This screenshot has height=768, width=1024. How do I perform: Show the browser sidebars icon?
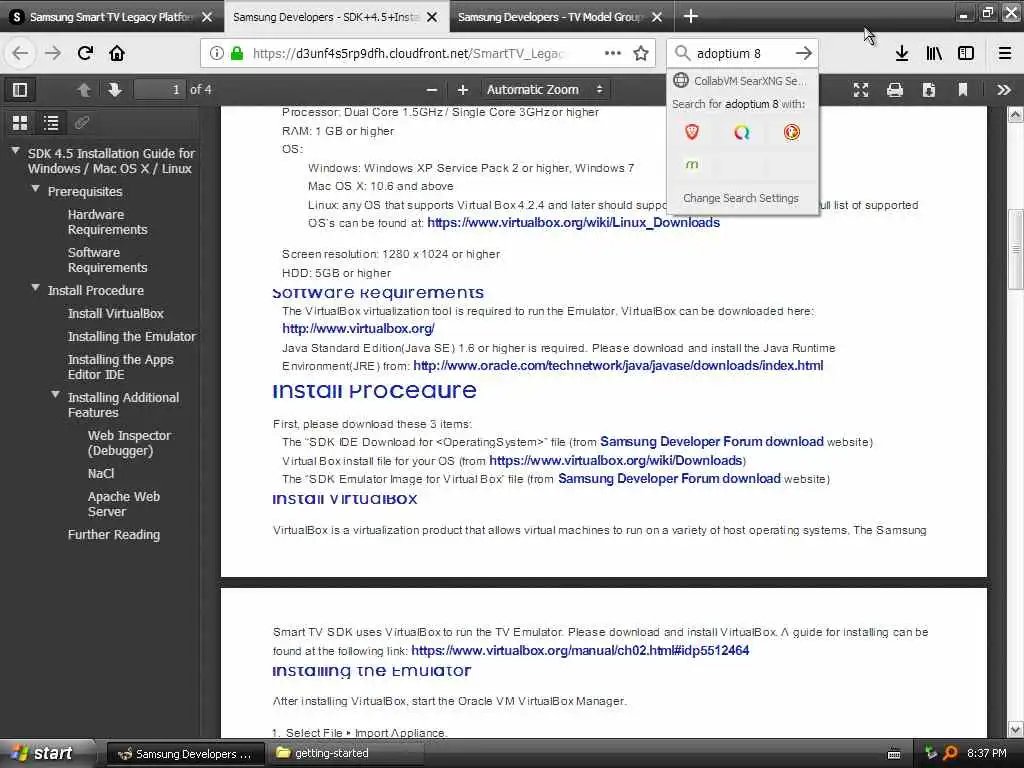coord(966,53)
